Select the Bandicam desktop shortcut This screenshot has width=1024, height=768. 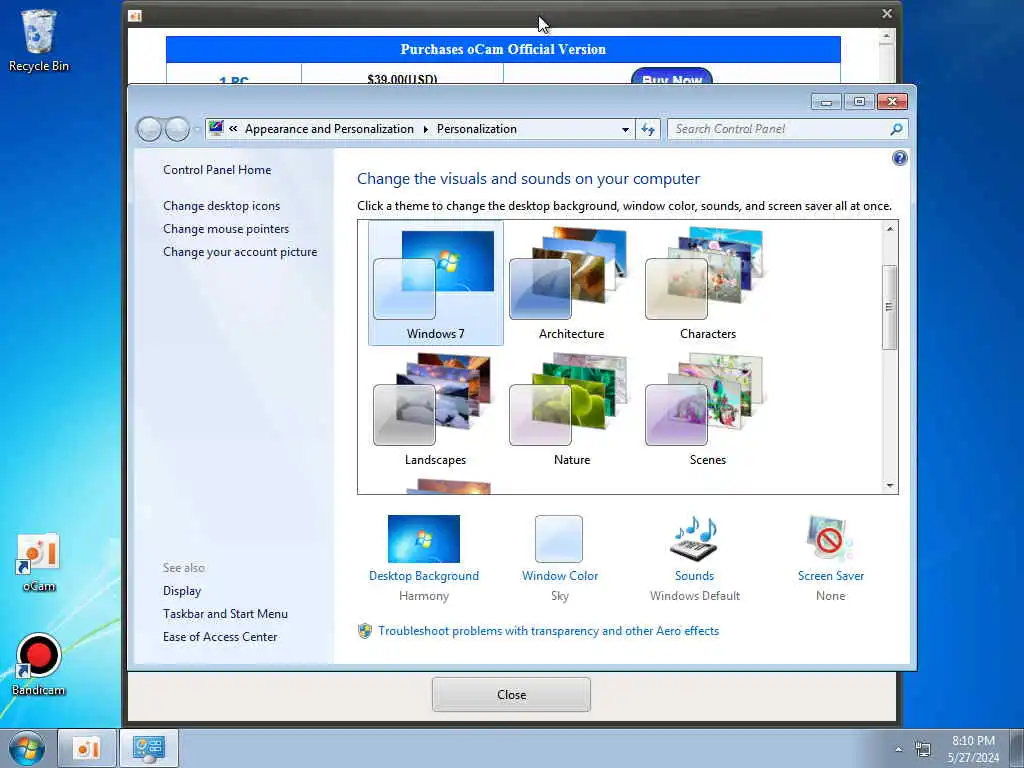39,665
